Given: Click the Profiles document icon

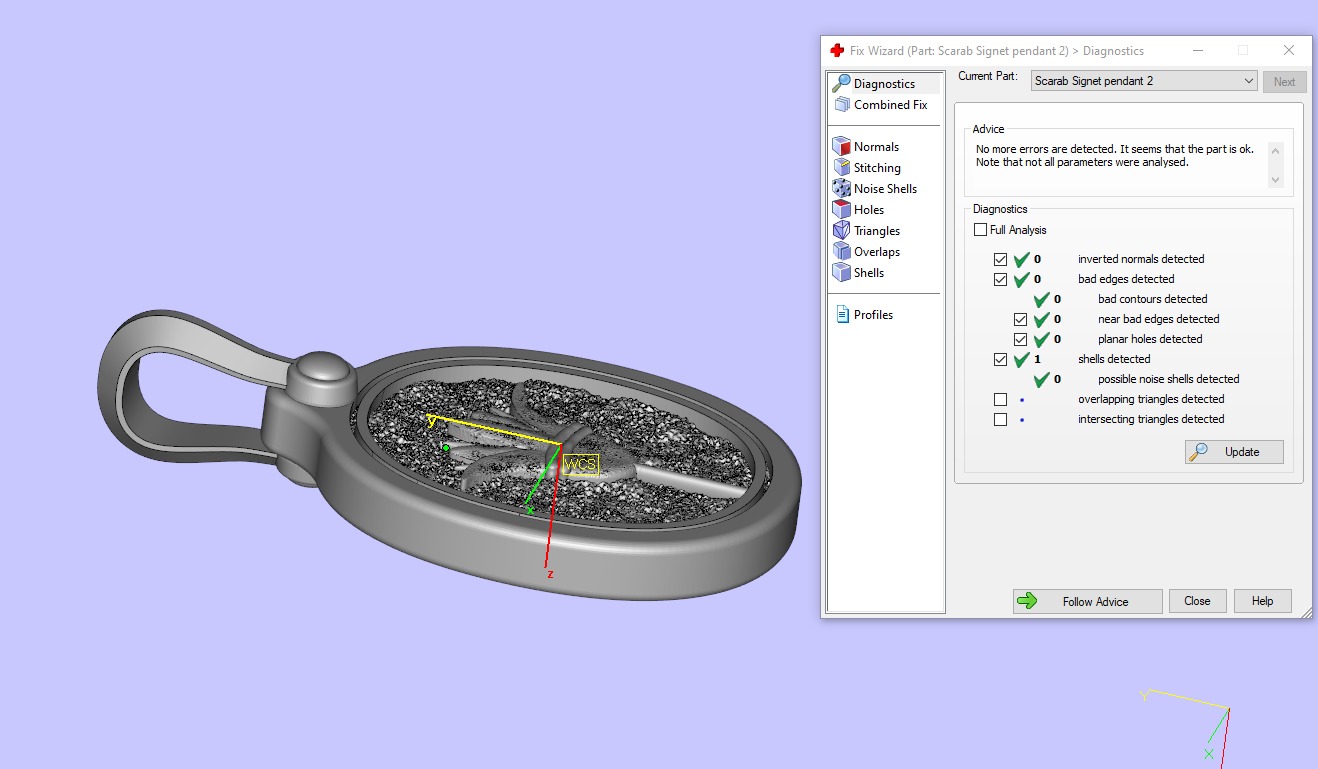Looking at the screenshot, I should (841, 315).
